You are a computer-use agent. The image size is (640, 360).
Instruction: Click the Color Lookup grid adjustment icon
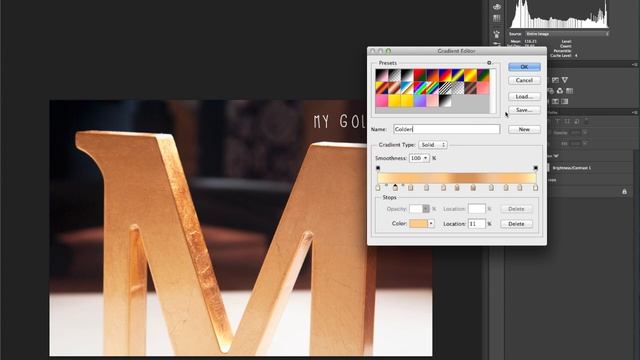click(569, 91)
